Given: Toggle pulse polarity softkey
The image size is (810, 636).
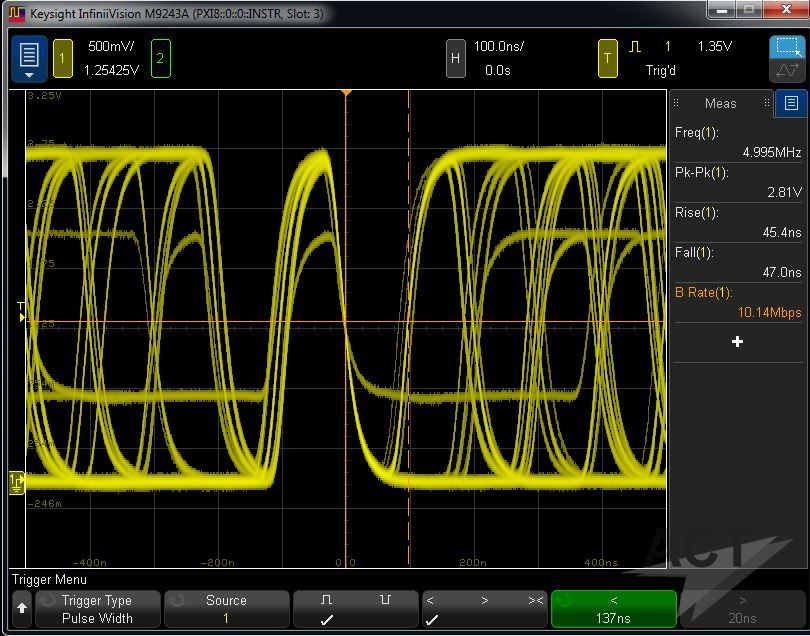Looking at the screenshot, I should 355,609.
